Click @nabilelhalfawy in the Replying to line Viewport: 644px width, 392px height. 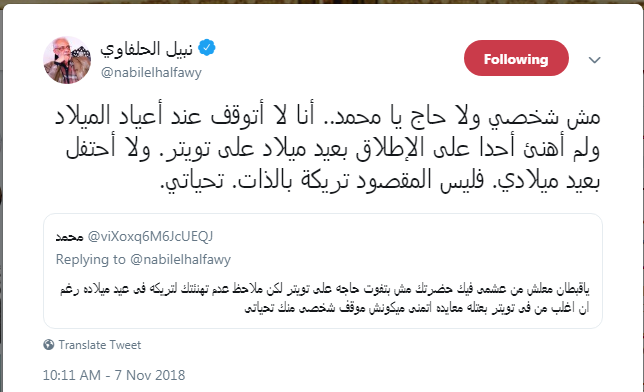click(180, 259)
